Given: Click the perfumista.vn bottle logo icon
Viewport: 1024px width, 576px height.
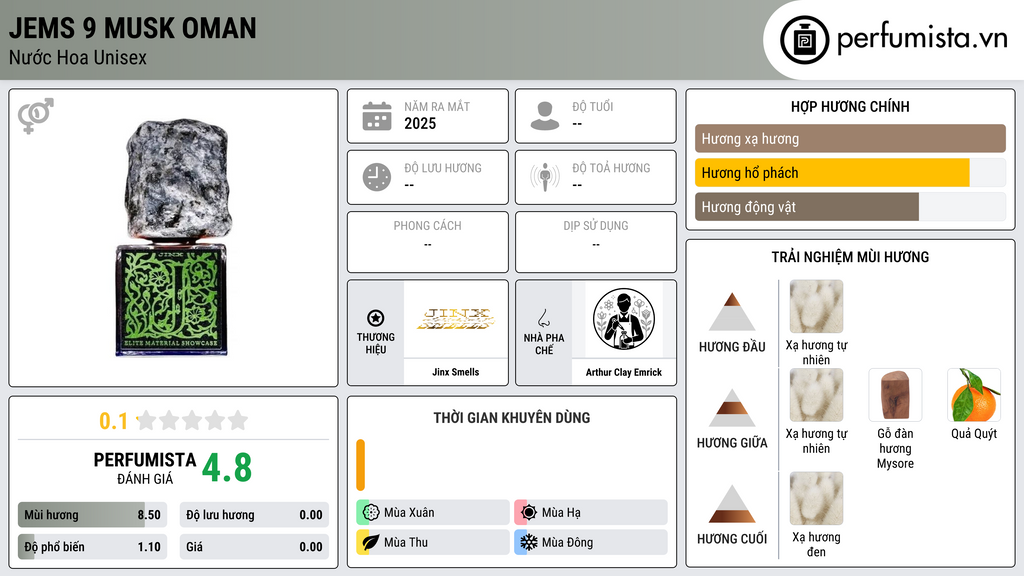Looking at the screenshot, I should [805, 40].
